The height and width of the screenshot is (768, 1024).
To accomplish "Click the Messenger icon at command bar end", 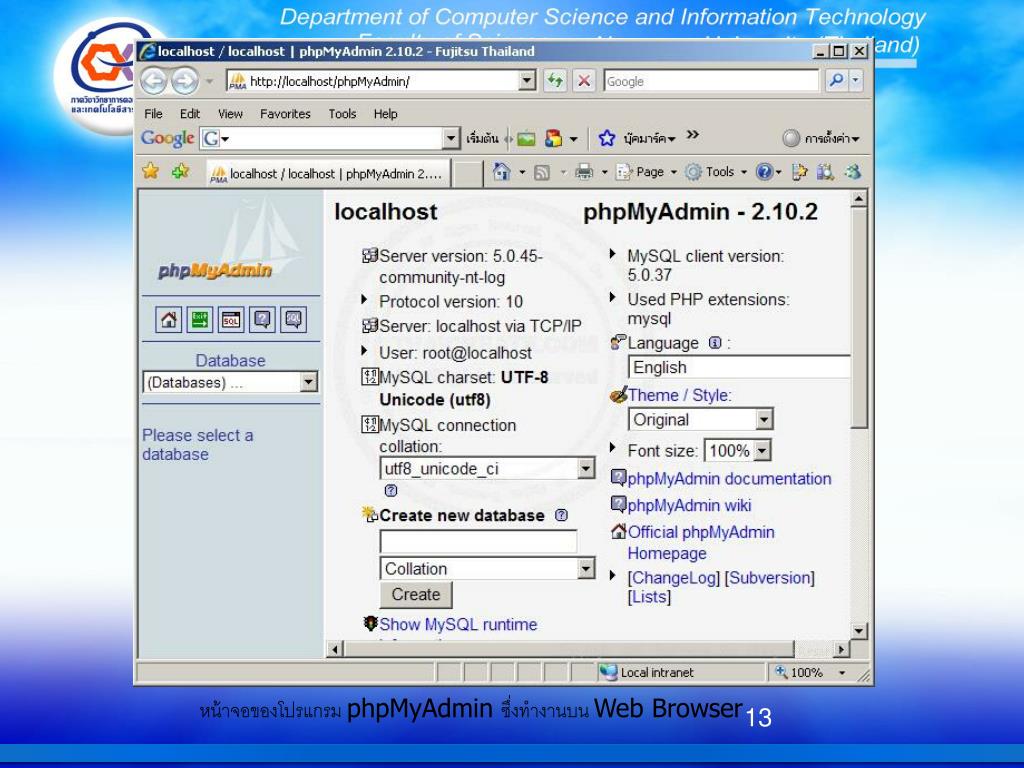I will pos(852,172).
